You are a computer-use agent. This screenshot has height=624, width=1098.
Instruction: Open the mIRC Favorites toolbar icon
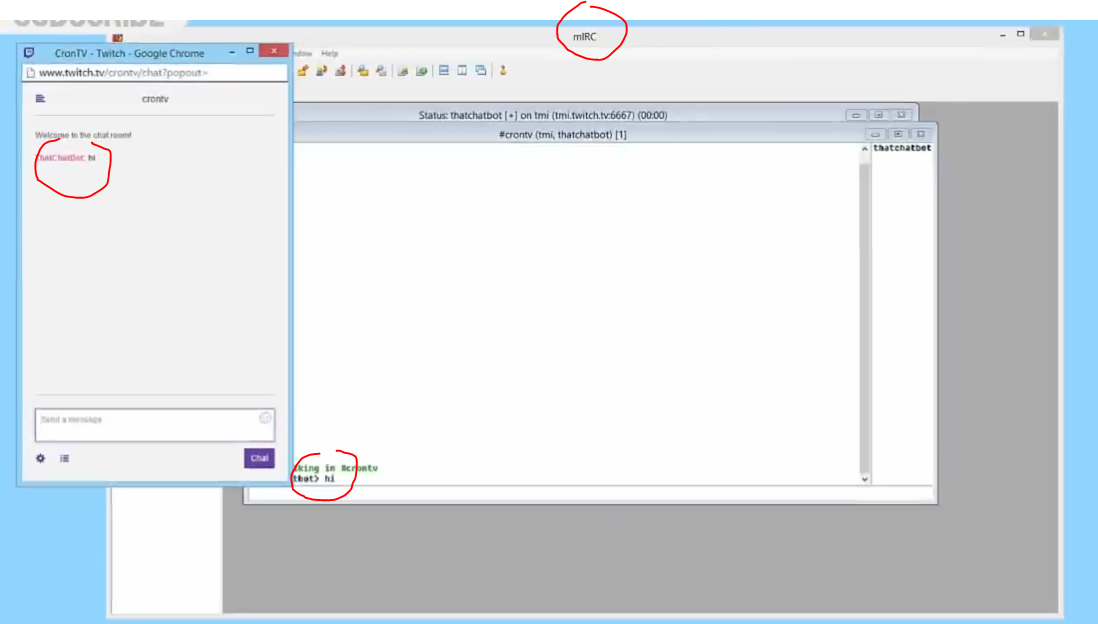point(321,71)
